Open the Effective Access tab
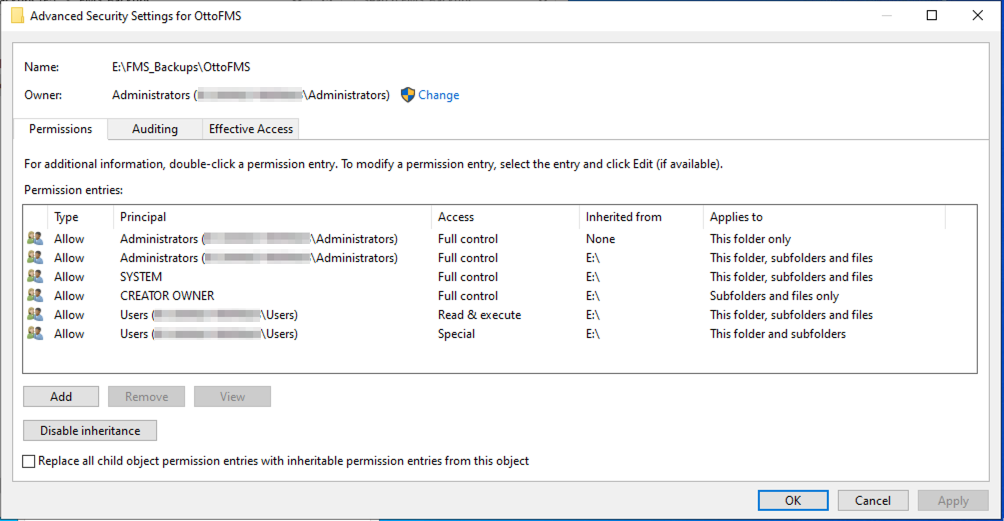This screenshot has height=521, width=1004. 251,129
